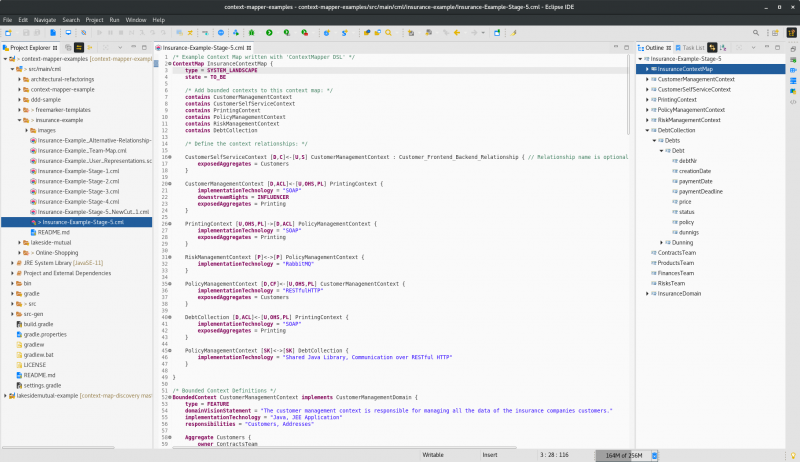Image resolution: width=800 pixels, height=462 pixels.
Task: Open the File menu
Action: tap(8, 20)
